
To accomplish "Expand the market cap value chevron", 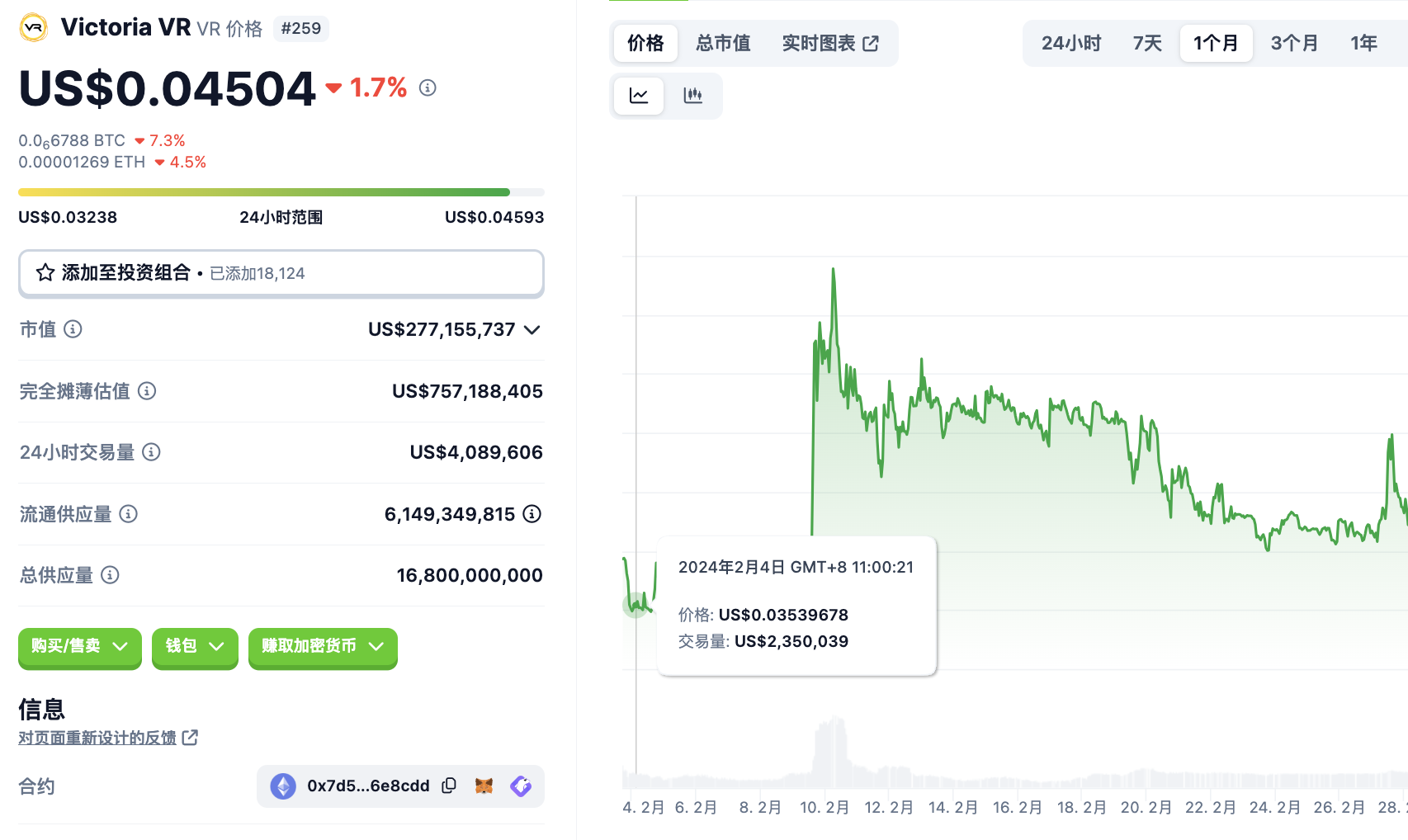I will 532,330.
